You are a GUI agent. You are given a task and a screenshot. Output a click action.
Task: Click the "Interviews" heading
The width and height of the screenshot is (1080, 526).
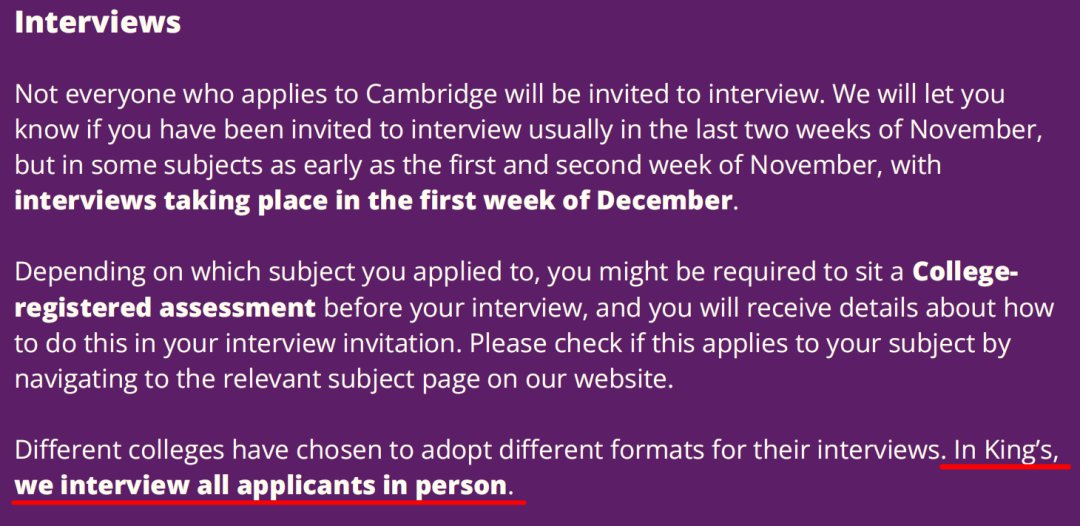point(97,22)
